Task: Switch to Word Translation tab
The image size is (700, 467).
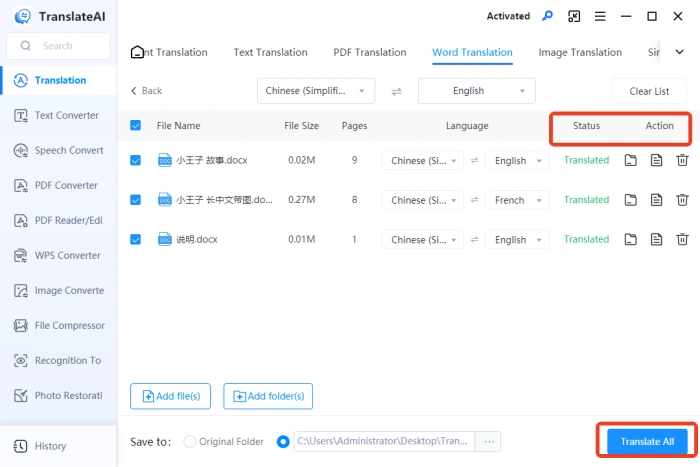Action: pyautogui.click(x=472, y=52)
